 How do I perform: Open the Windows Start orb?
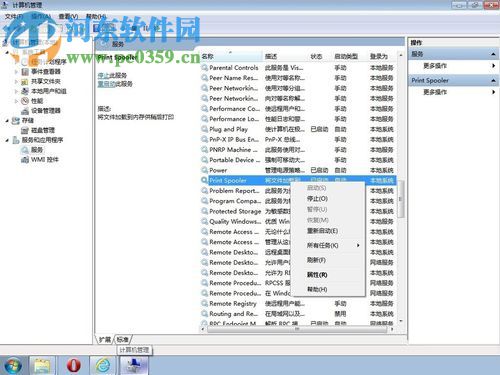point(13,365)
